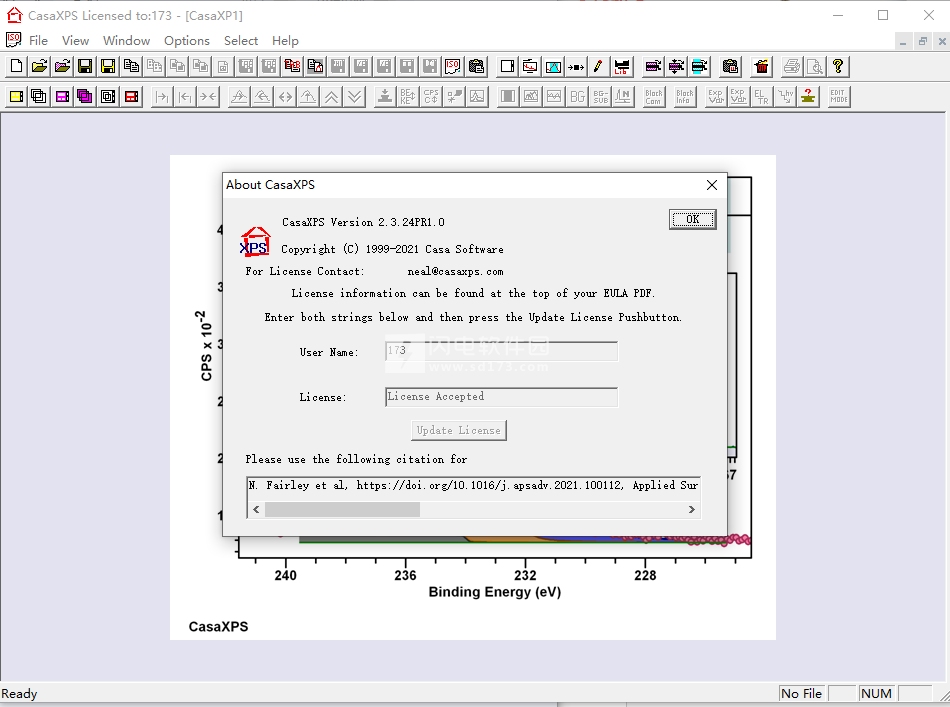This screenshot has width=950, height=707.
Task: Click the magenta overlapping squares icon
Action: (x=85, y=96)
